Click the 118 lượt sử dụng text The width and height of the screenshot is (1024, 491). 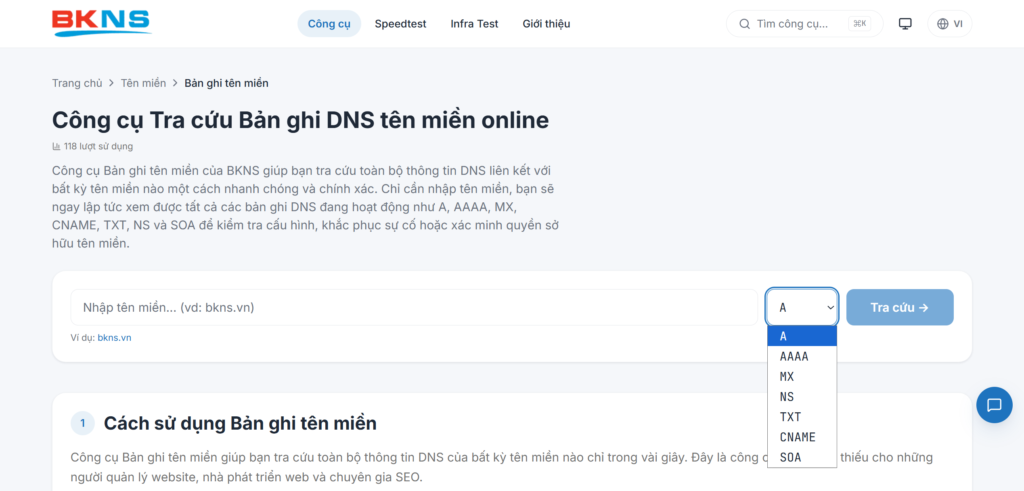pos(98,146)
